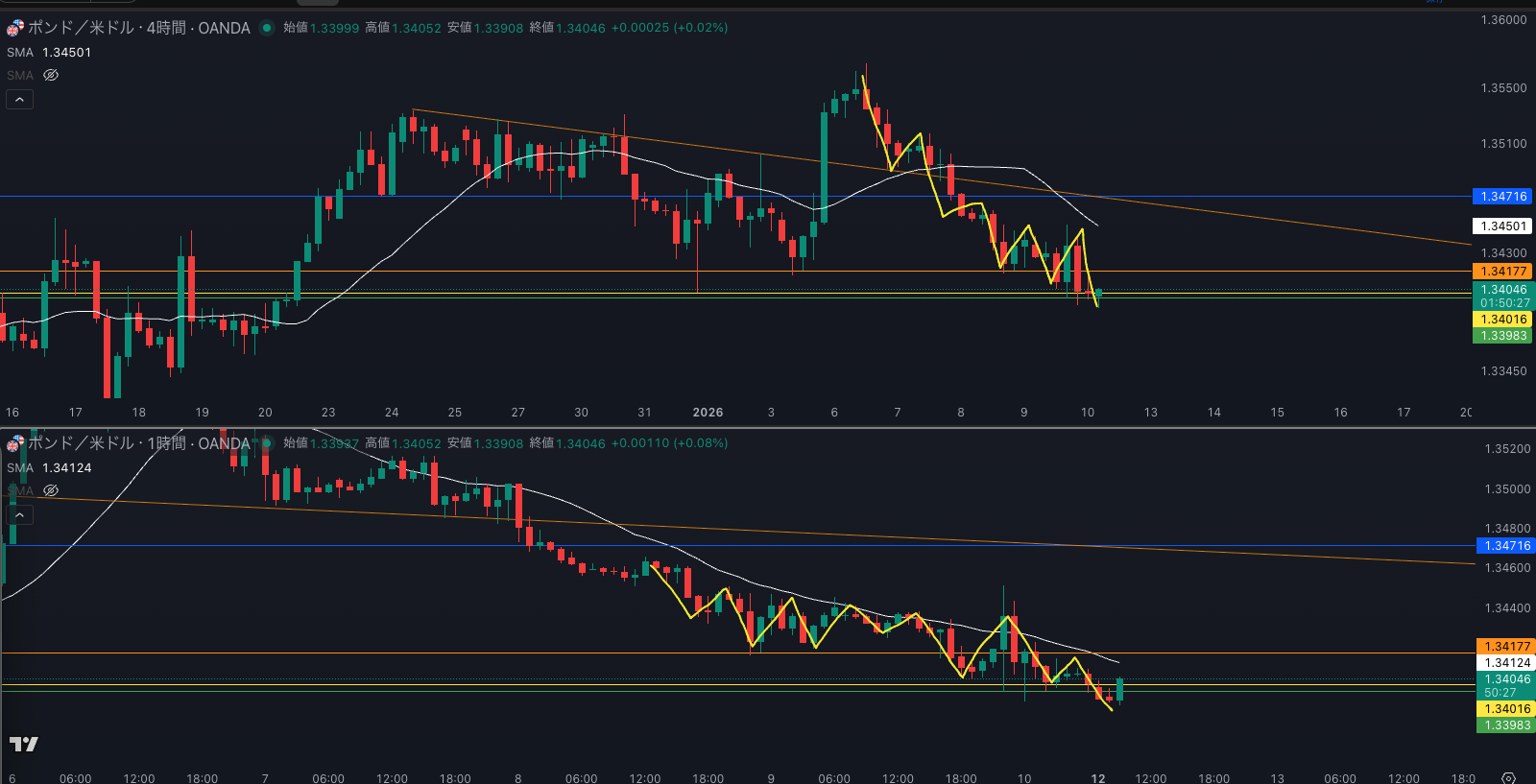This screenshot has width=1536, height=784.
Task: Click the GBP/USD flag icon in 4-hour chart
Action: coord(15,28)
